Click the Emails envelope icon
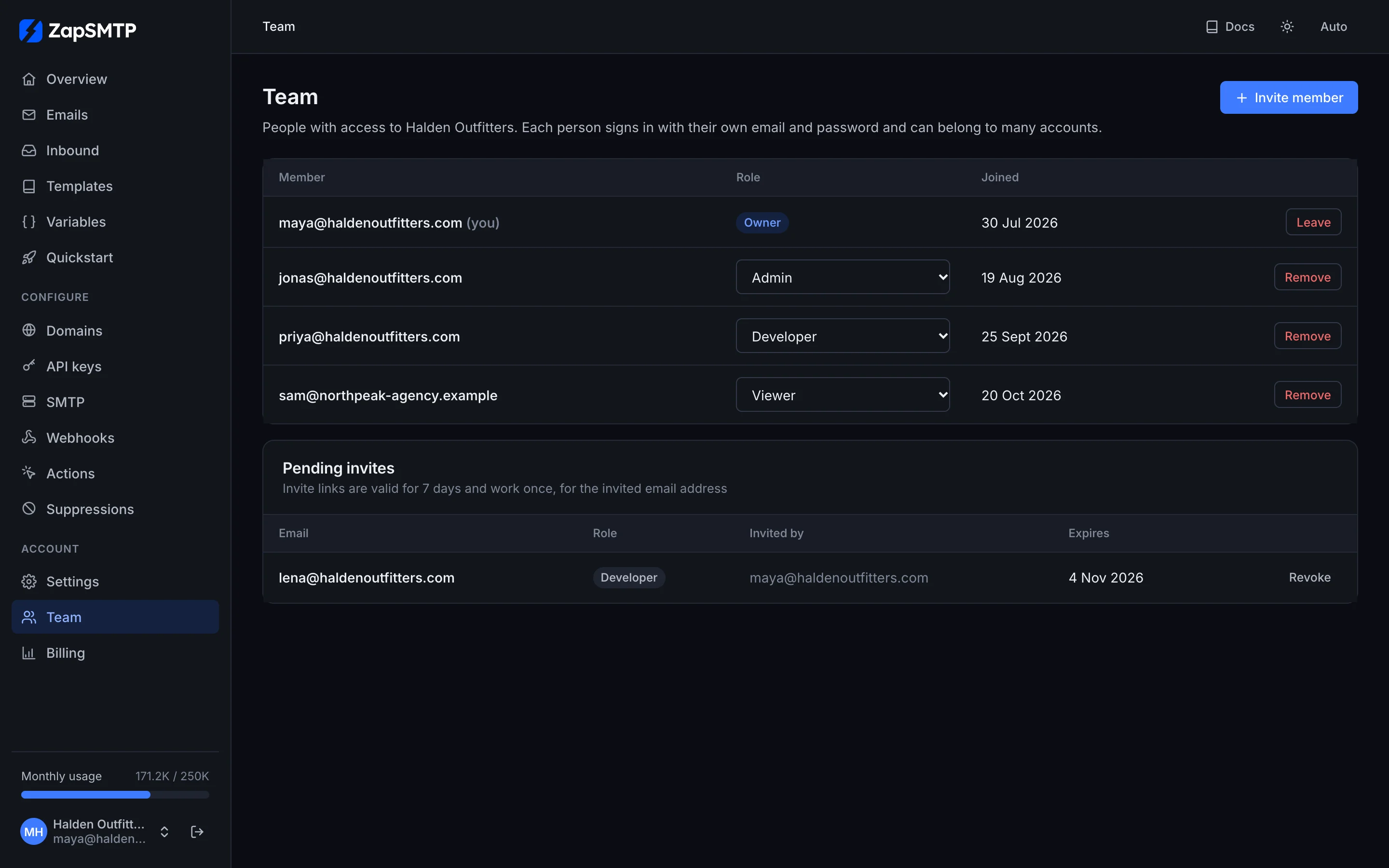This screenshot has width=1389, height=868. click(29, 115)
